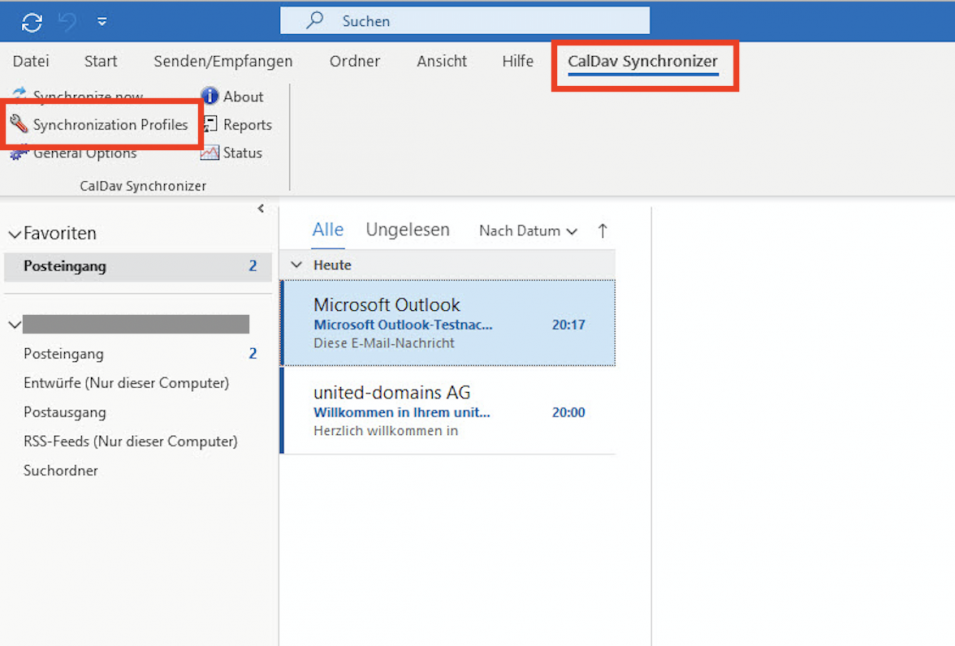Collapse the Heute message group

(296, 265)
